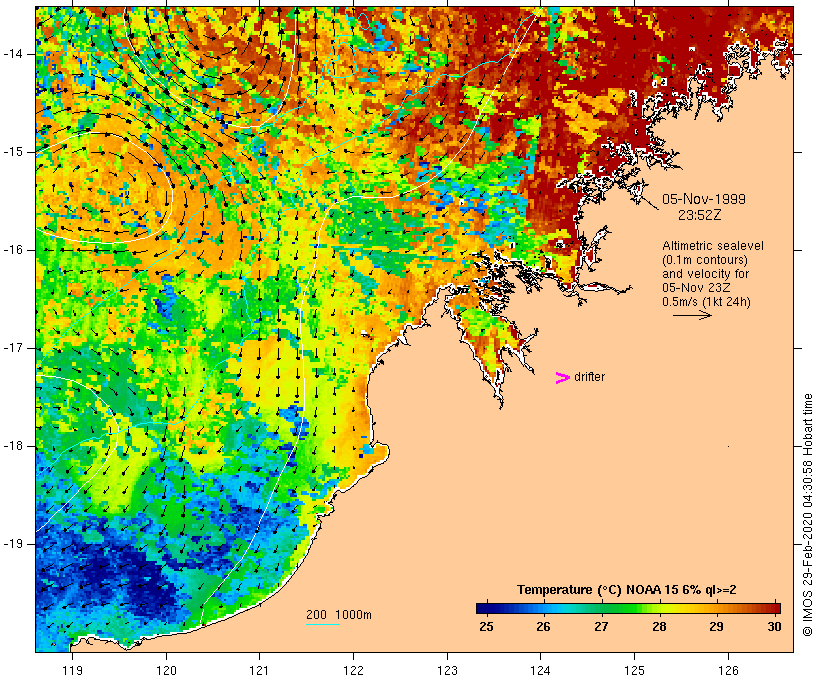Click the color bar label 29
The height and width of the screenshot is (680, 820).
(x=716, y=626)
